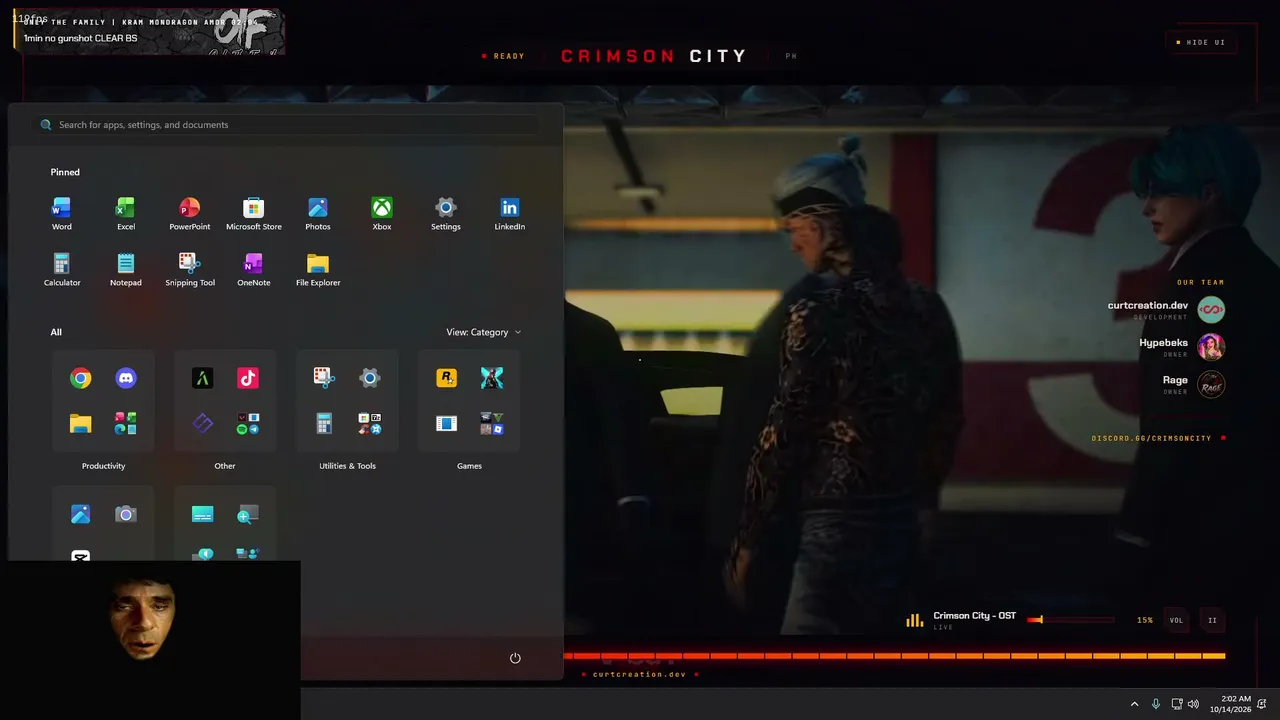Open the pinned File Explorer
Viewport: 1280px width, 720px height.
317,270
